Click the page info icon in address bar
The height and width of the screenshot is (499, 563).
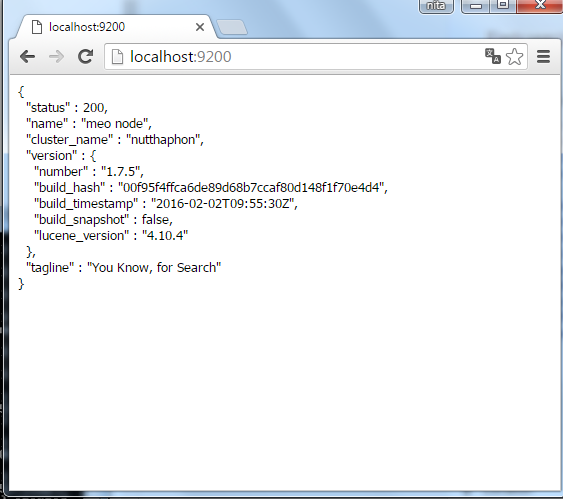[117, 57]
